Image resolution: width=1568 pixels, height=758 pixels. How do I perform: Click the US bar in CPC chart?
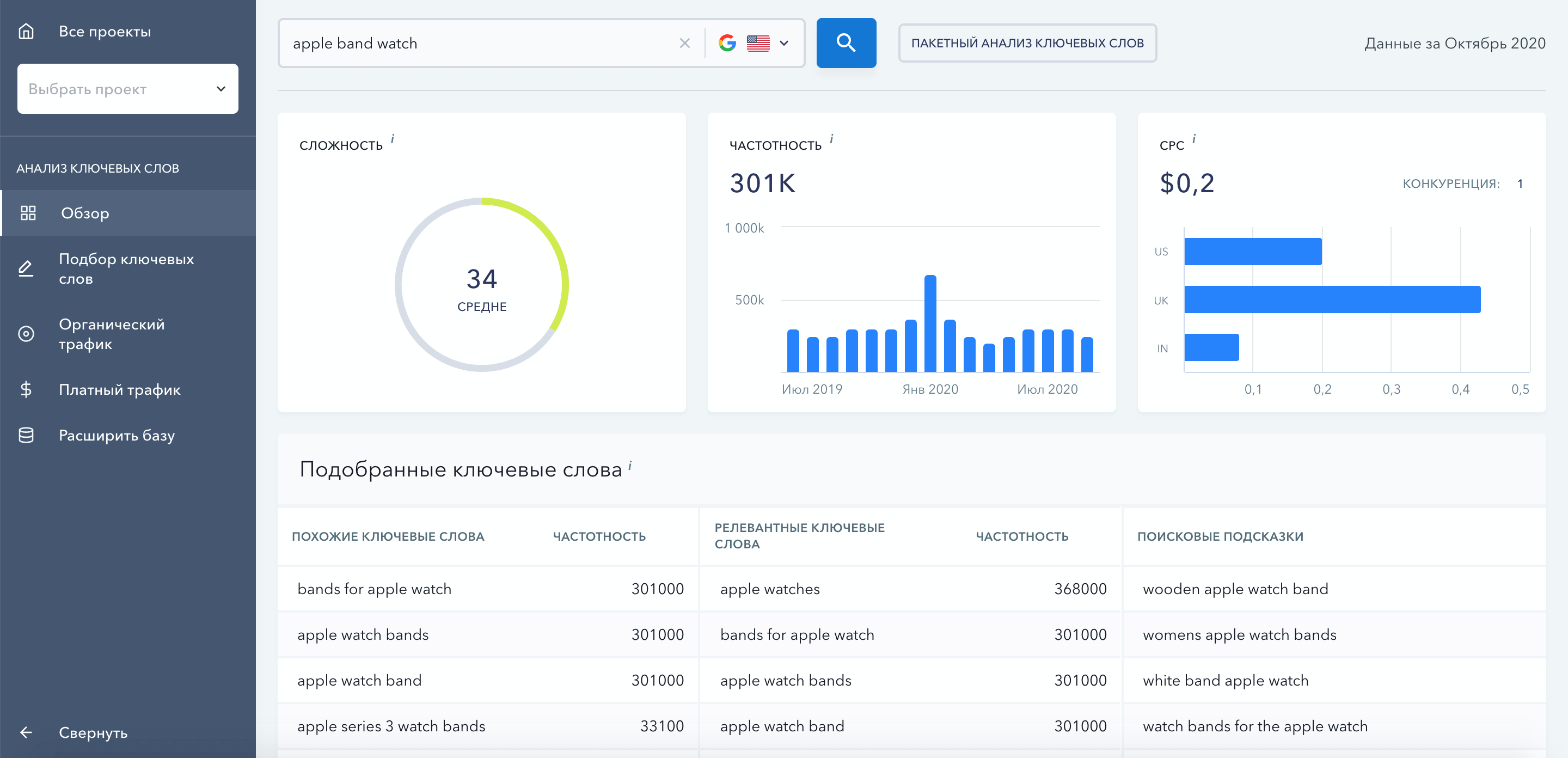(1253, 252)
